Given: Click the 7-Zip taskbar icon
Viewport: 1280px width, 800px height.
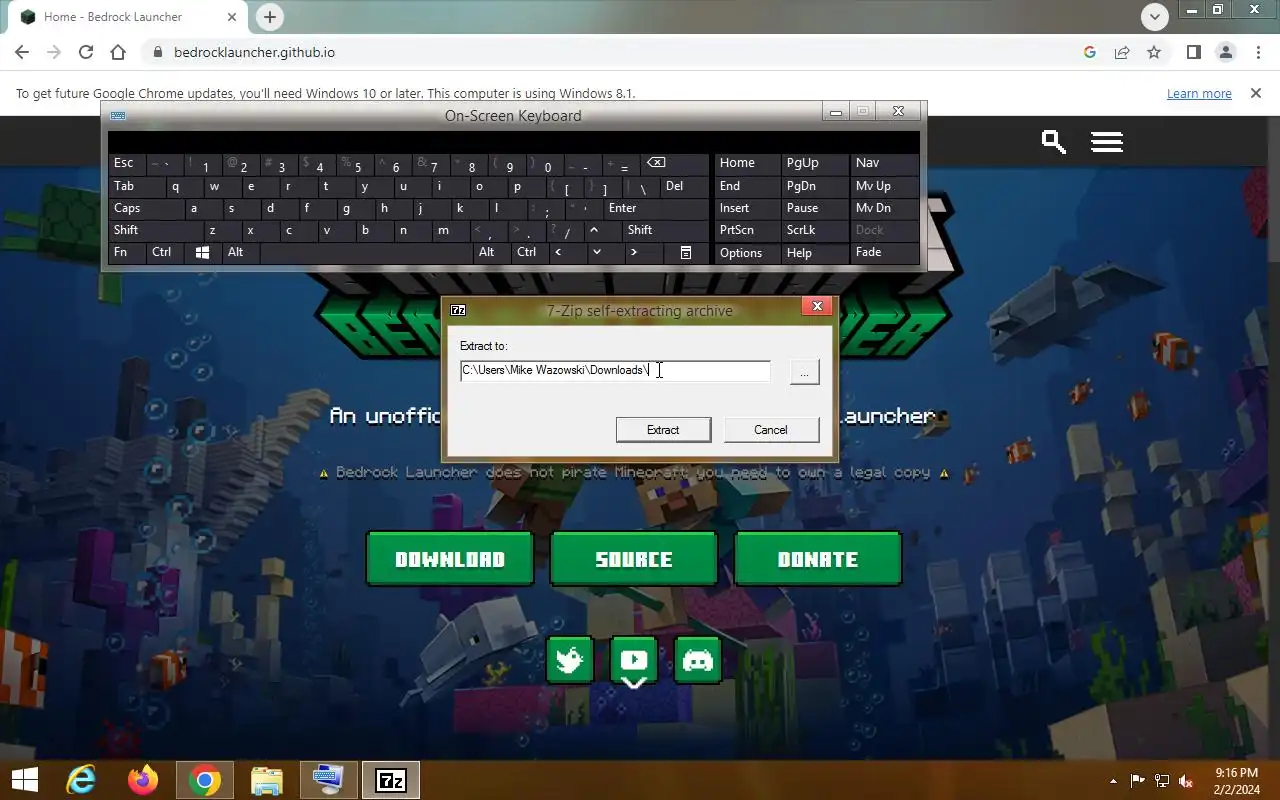Looking at the screenshot, I should click(390, 780).
